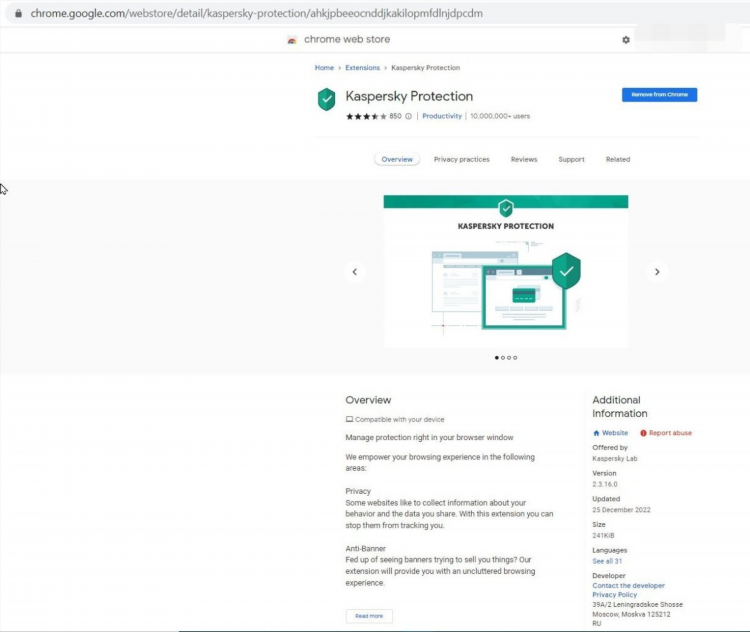Select the fourth carousel dot
750x632 pixels.
[515, 358]
